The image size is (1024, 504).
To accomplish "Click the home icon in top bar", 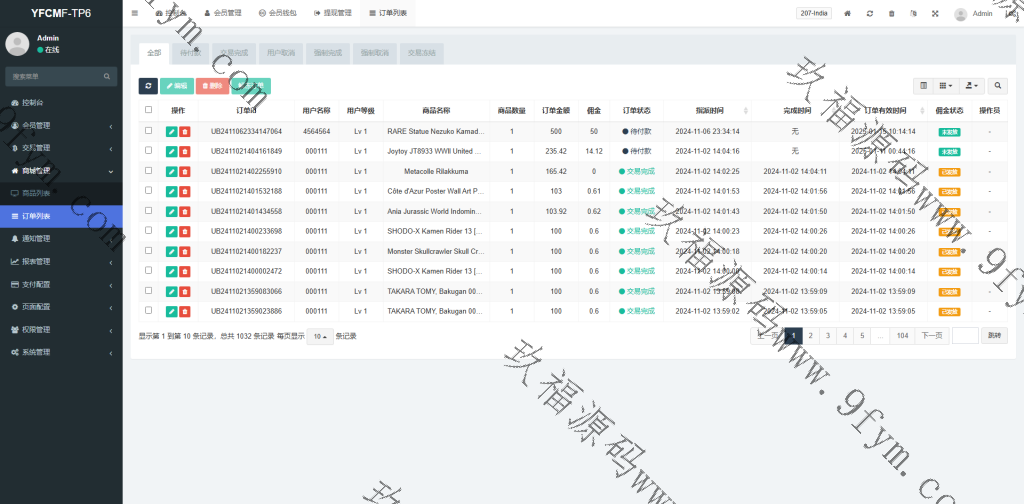I will (x=848, y=14).
